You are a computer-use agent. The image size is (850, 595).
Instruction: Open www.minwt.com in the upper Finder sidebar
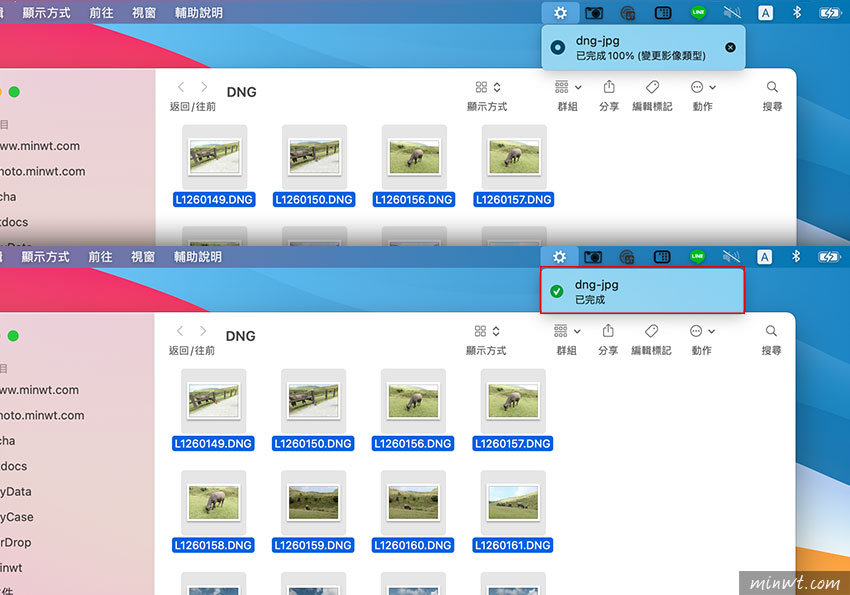point(40,146)
